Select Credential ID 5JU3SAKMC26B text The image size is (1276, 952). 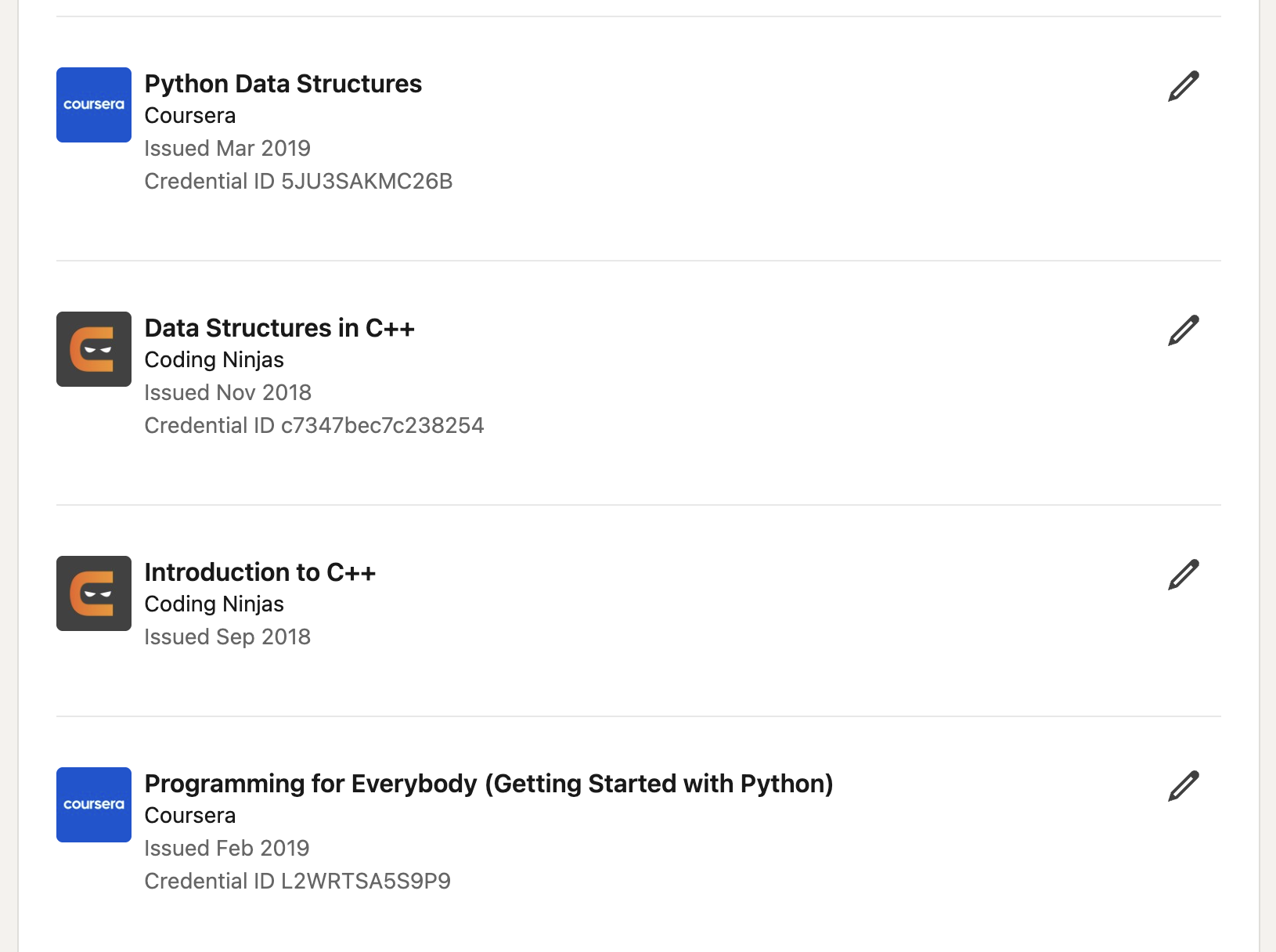[x=299, y=182]
